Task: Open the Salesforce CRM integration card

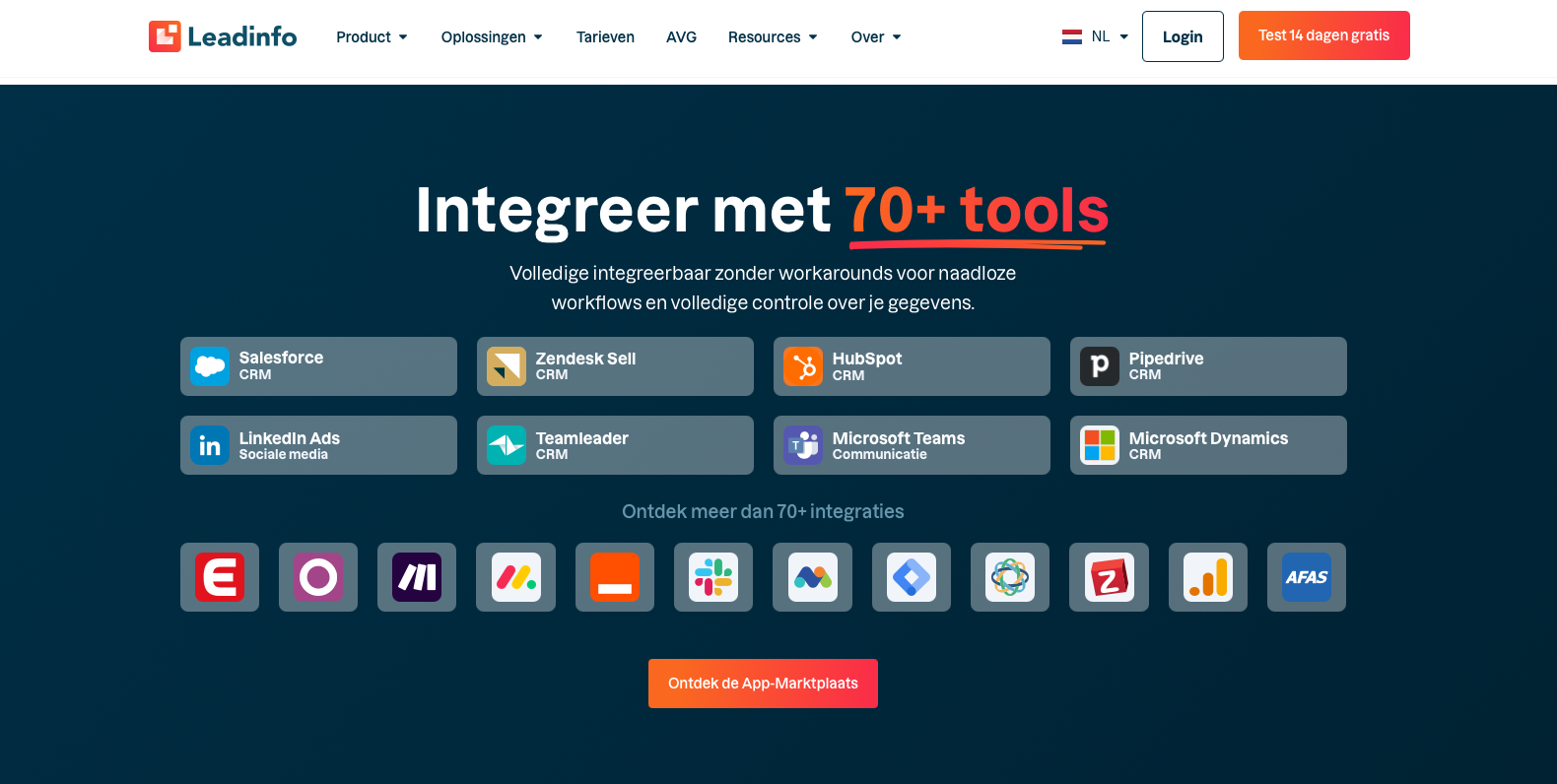Action: pyautogui.click(x=318, y=366)
